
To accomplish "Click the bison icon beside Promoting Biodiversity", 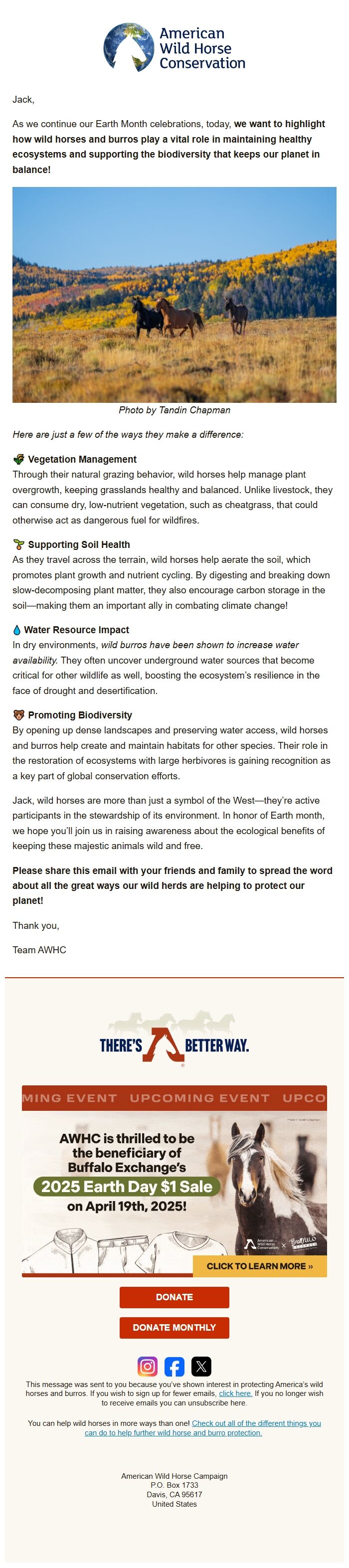I will pyautogui.click(x=19, y=716).
